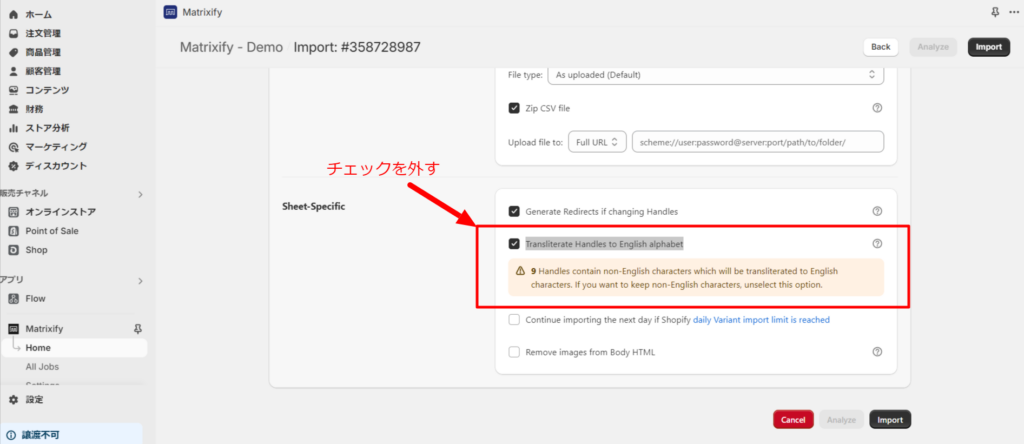Open 注文管理 orders icon
The image size is (1024, 444).
[13, 33]
